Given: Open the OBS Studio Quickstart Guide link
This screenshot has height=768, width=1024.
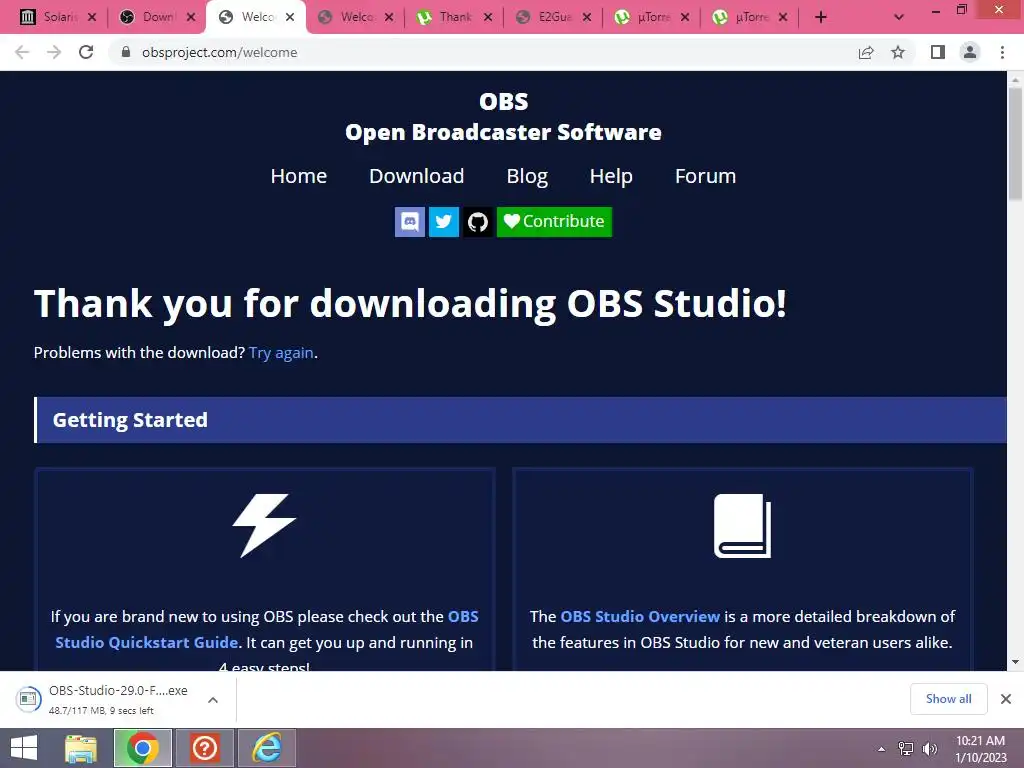Looking at the screenshot, I should 146,643.
